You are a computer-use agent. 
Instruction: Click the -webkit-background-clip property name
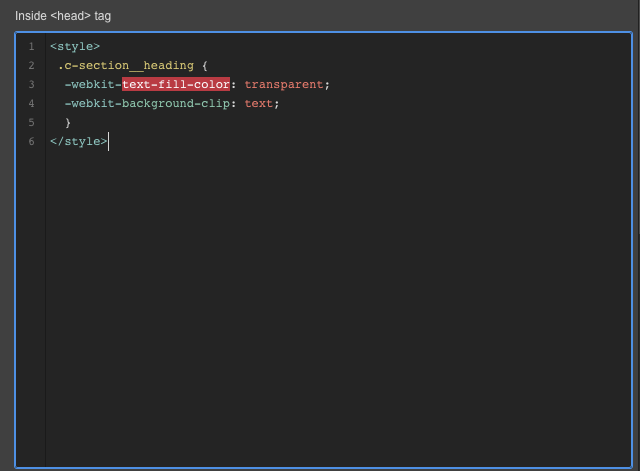pyautogui.click(x=147, y=103)
